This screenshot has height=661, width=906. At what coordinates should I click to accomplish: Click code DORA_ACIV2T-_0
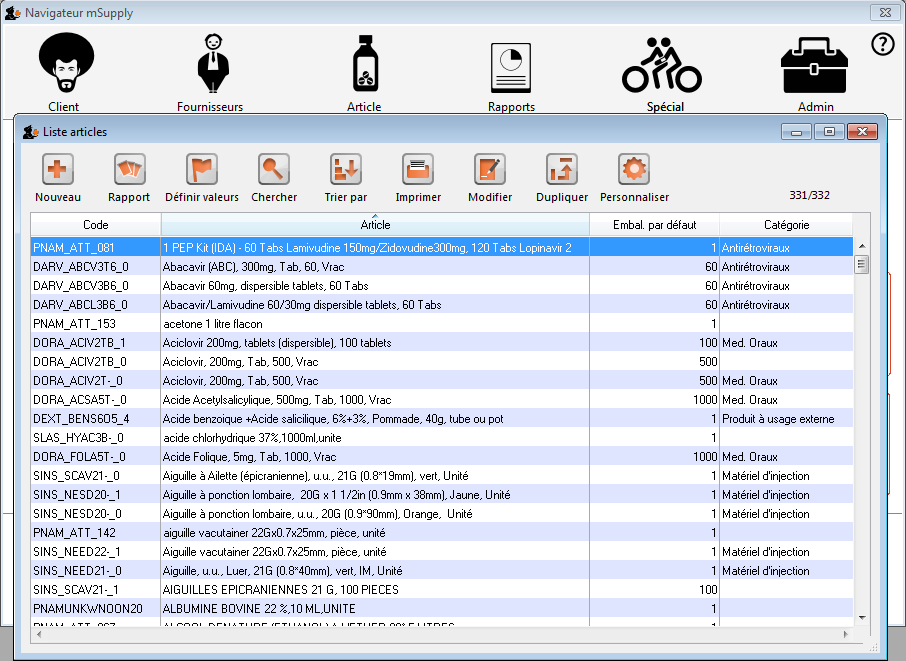(78, 381)
